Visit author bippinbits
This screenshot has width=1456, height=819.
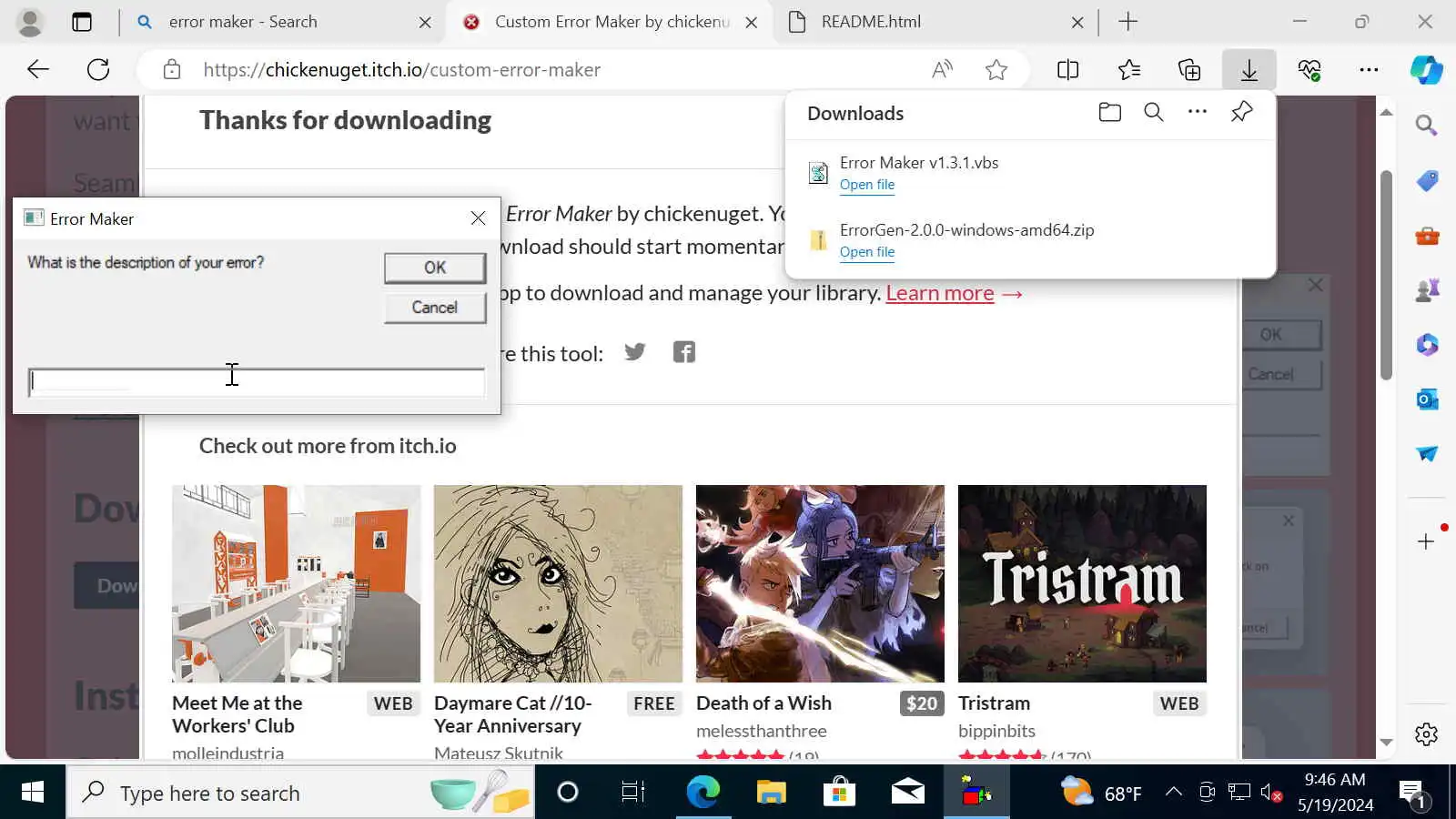(x=996, y=732)
